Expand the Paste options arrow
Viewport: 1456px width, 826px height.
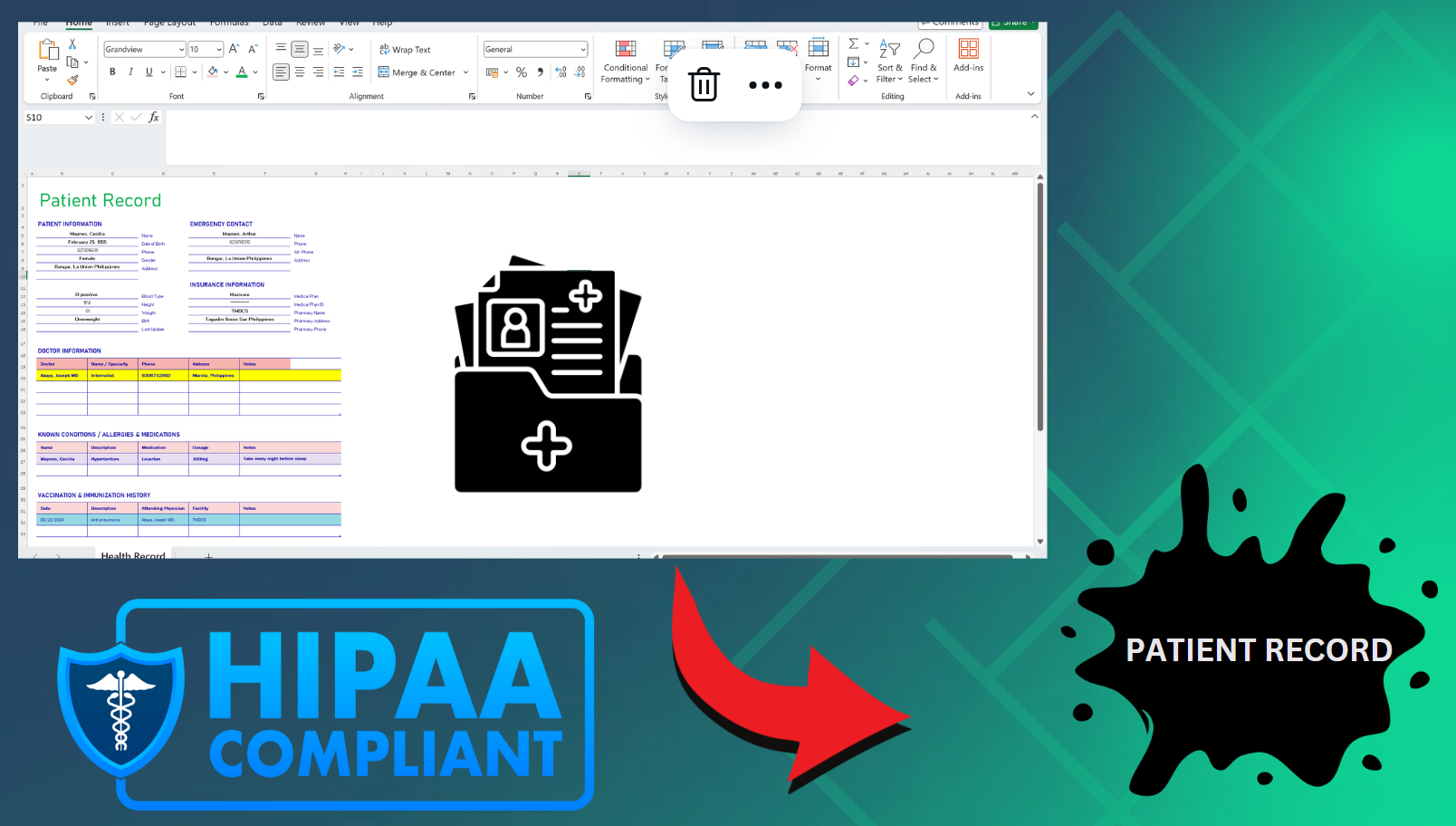pyautogui.click(x=47, y=80)
